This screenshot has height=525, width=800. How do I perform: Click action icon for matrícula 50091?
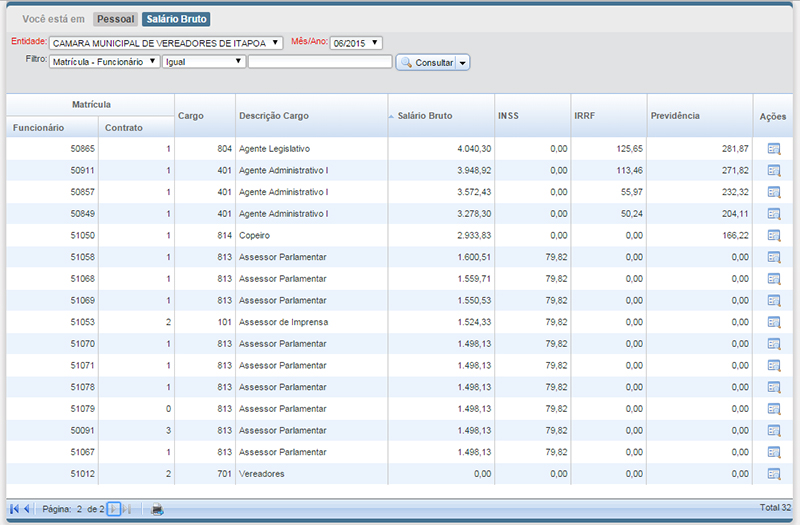tap(774, 430)
